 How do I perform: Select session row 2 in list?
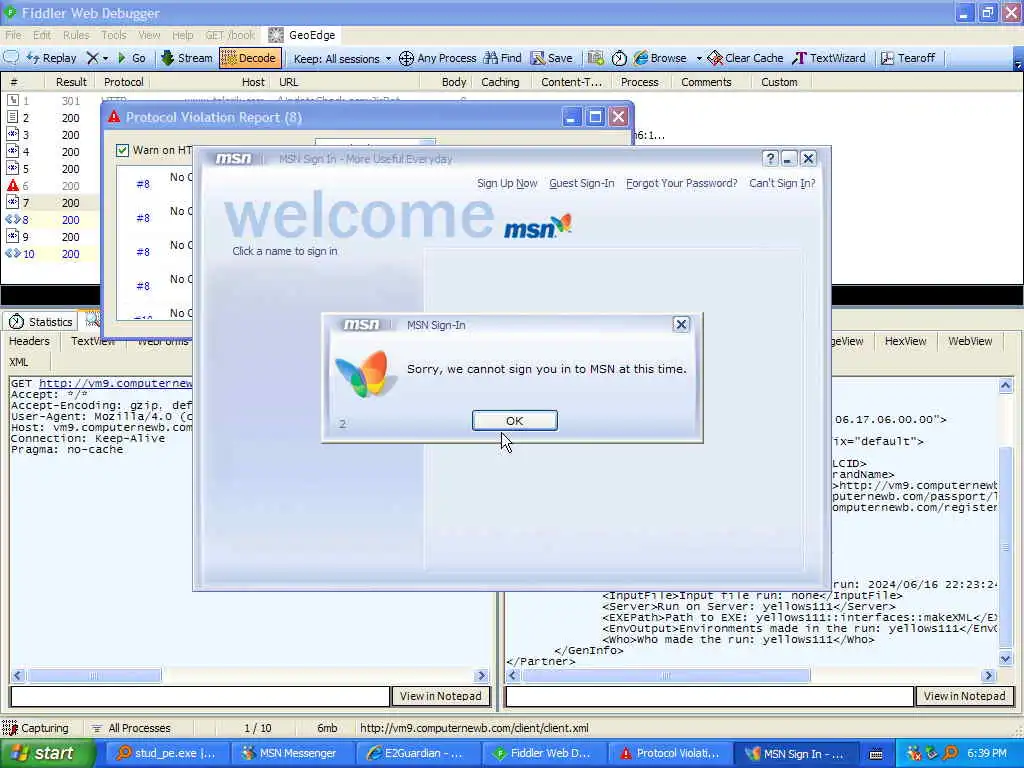click(x=49, y=118)
